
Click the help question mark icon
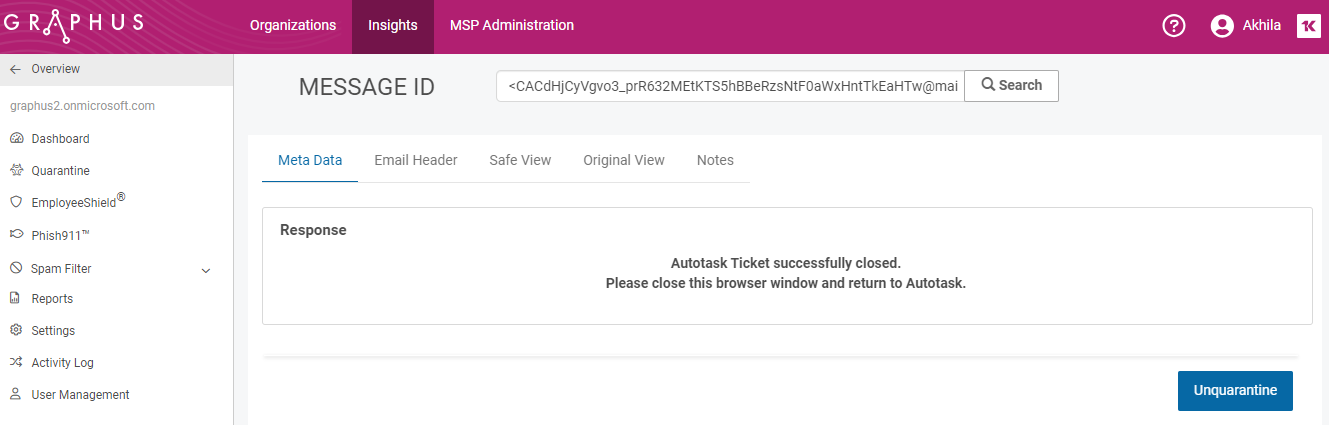(x=1174, y=26)
